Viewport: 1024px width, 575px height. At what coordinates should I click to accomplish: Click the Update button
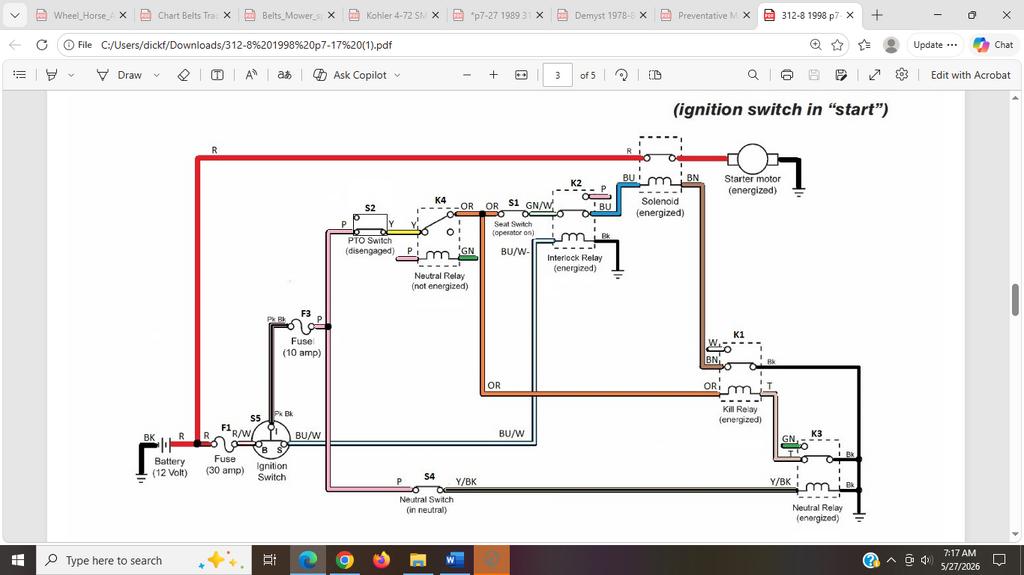coord(935,45)
